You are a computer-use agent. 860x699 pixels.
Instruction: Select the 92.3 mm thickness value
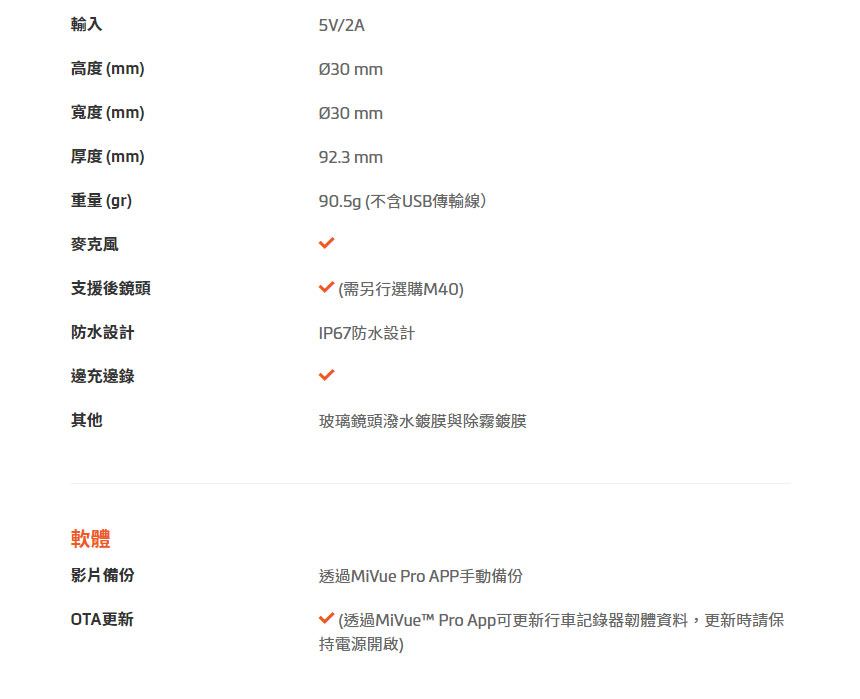(x=351, y=157)
